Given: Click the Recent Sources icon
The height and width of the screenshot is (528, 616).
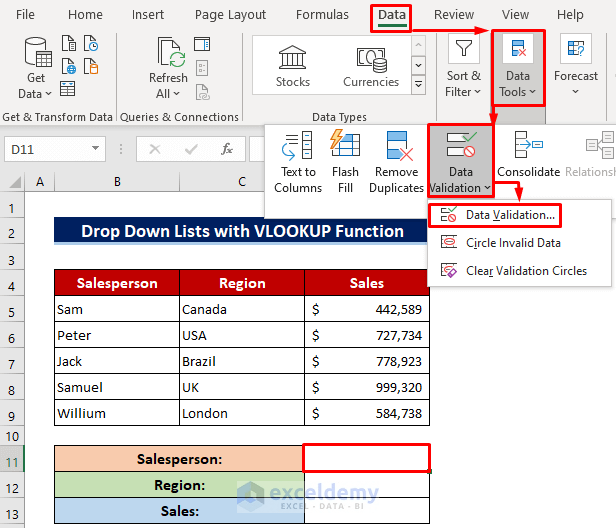Looking at the screenshot, I should (91, 43).
